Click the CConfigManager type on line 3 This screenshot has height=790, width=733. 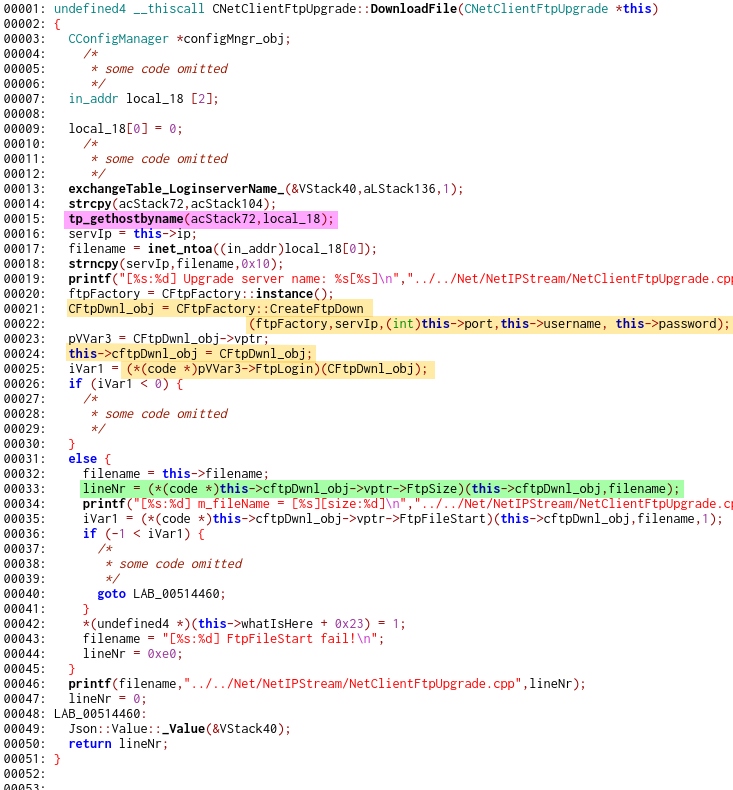pos(118,39)
